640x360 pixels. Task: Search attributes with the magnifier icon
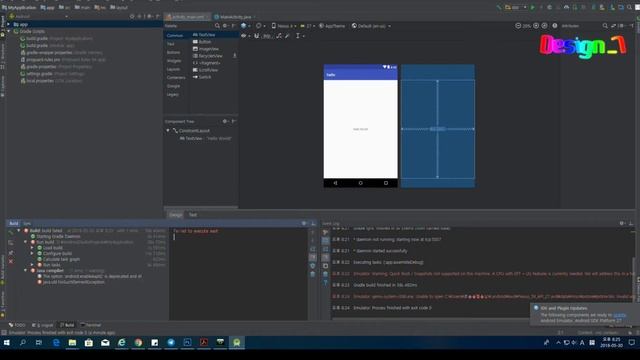(x=605, y=26)
